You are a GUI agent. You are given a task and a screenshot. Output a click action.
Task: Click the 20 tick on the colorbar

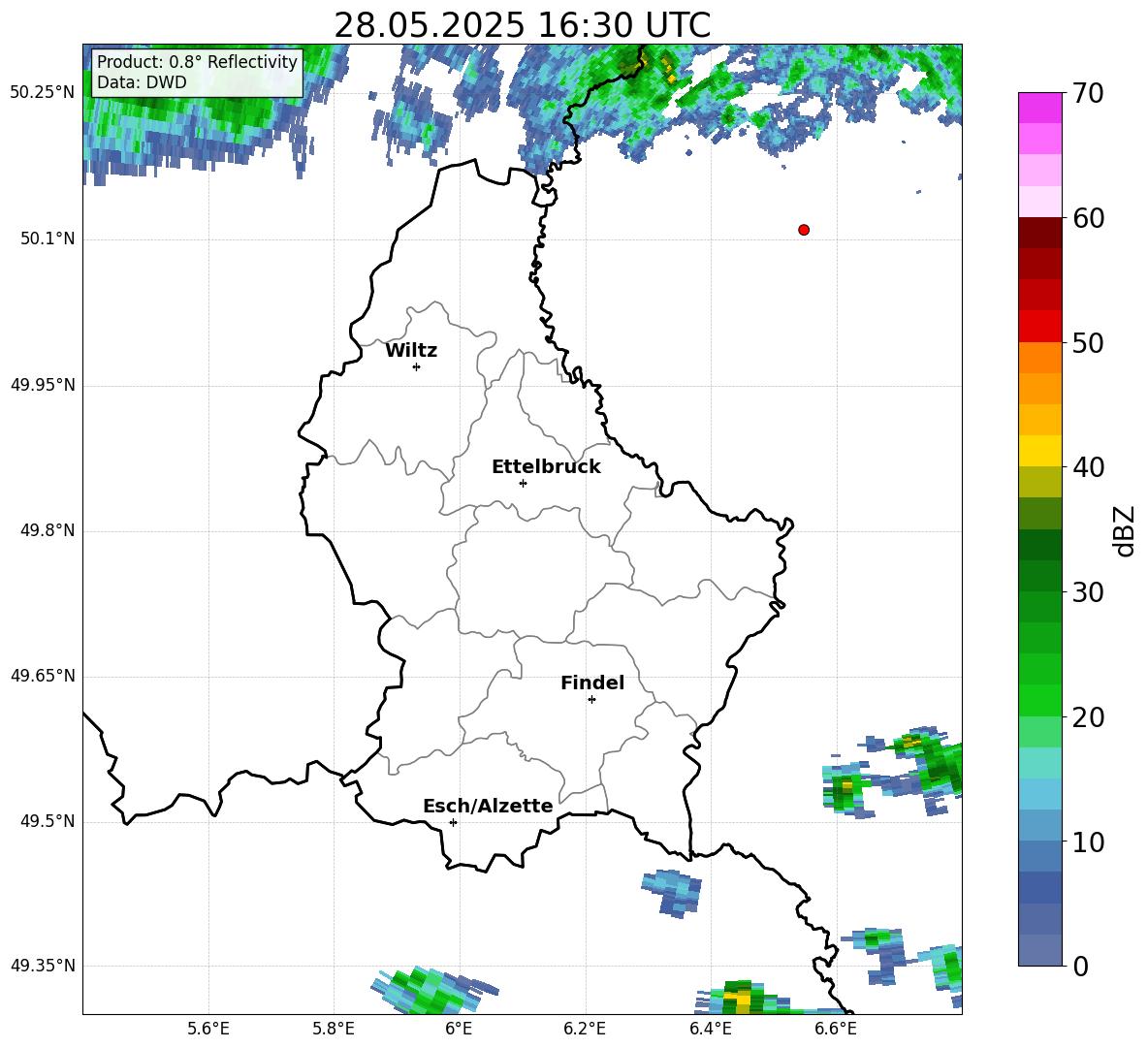pyautogui.click(x=1088, y=717)
